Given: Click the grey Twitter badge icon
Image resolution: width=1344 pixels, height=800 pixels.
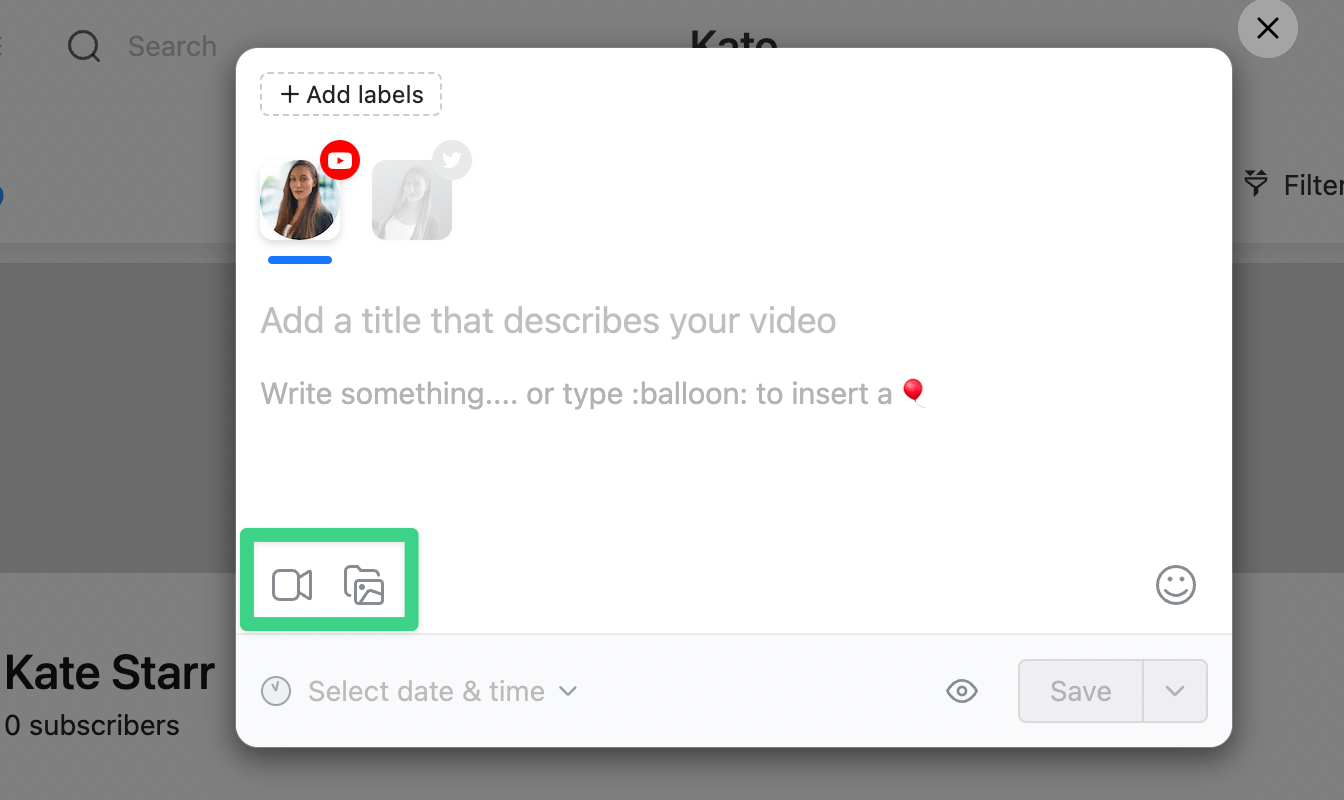Looking at the screenshot, I should (452, 160).
